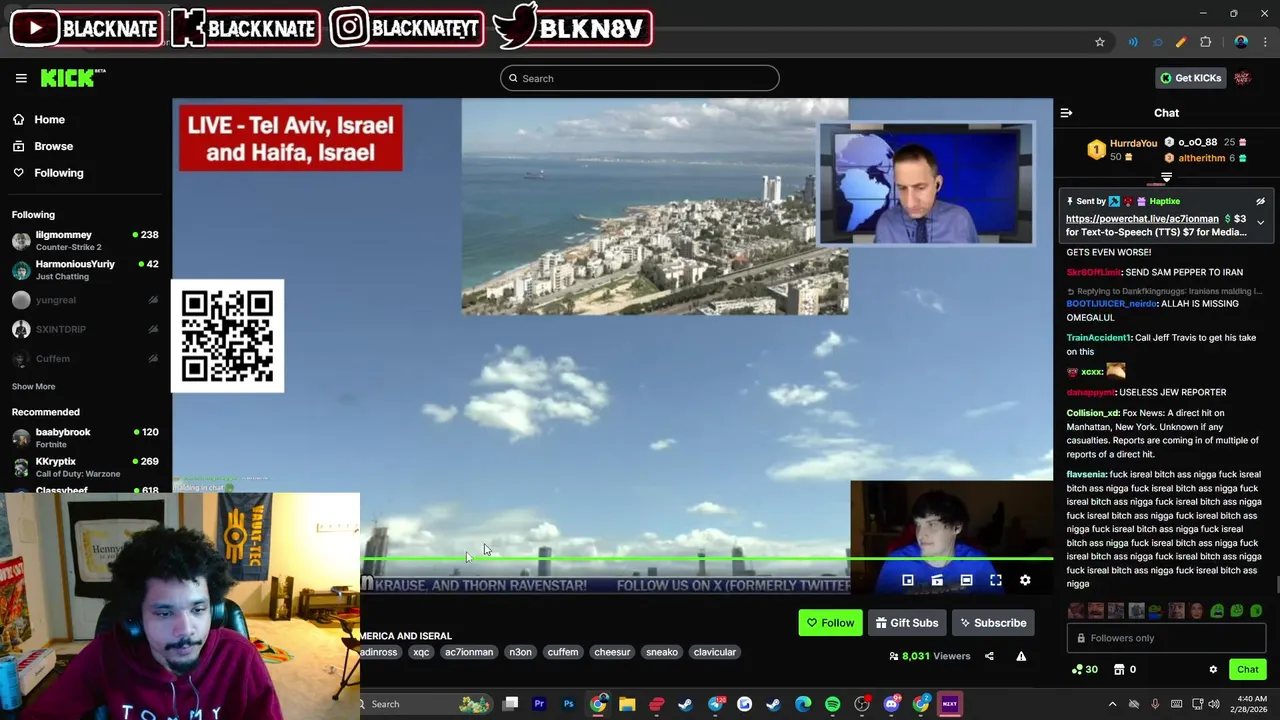Open HarmoniousYuriy channel in Following
The height and width of the screenshot is (720, 1280).
pyautogui.click(x=86, y=270)
